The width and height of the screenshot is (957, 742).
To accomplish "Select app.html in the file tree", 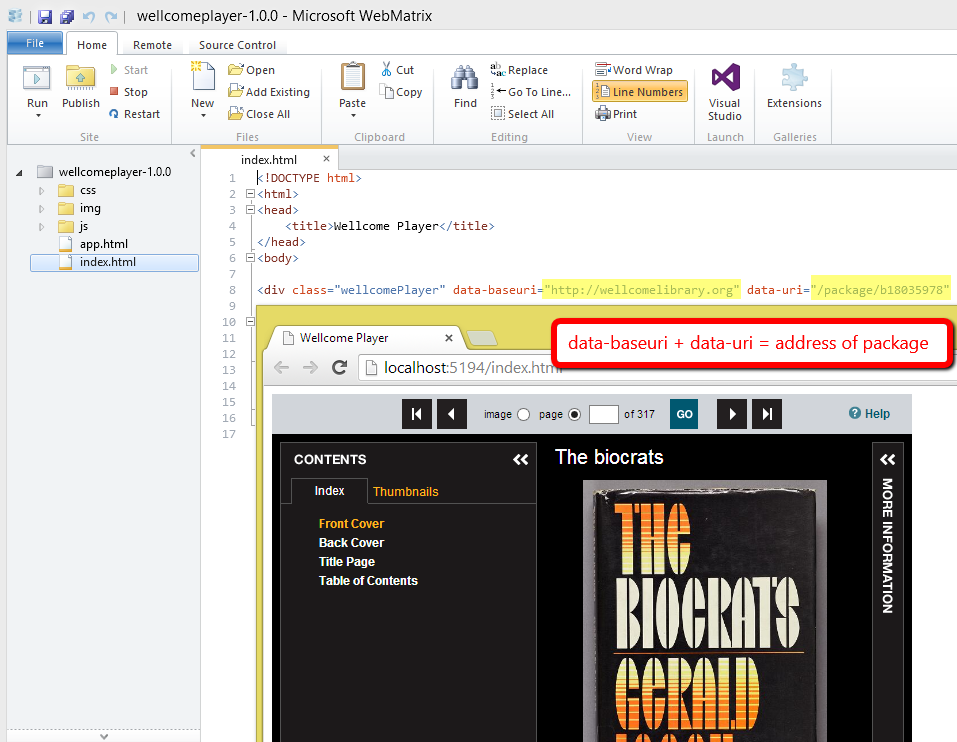I will [104, 244].
